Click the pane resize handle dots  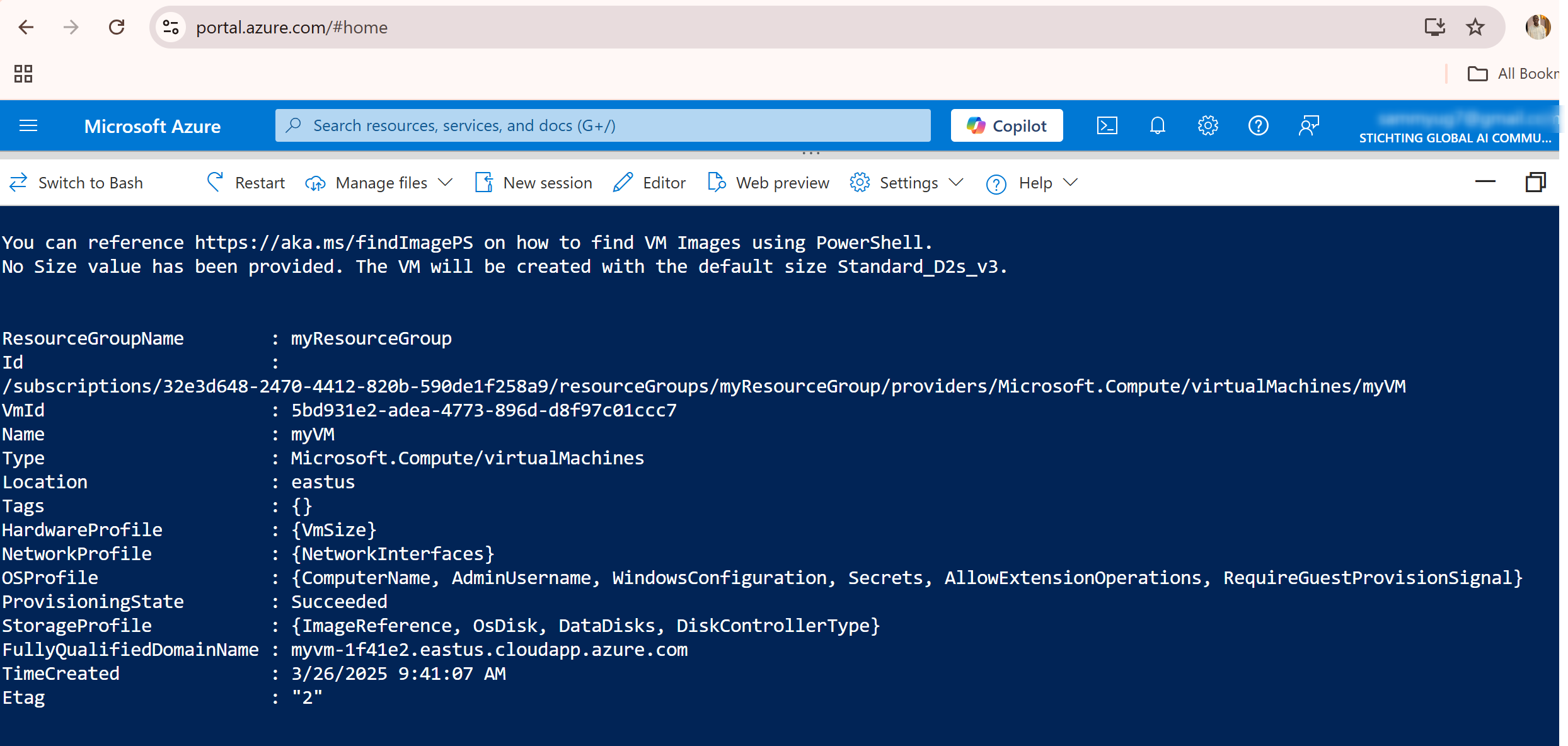point(811,153)
